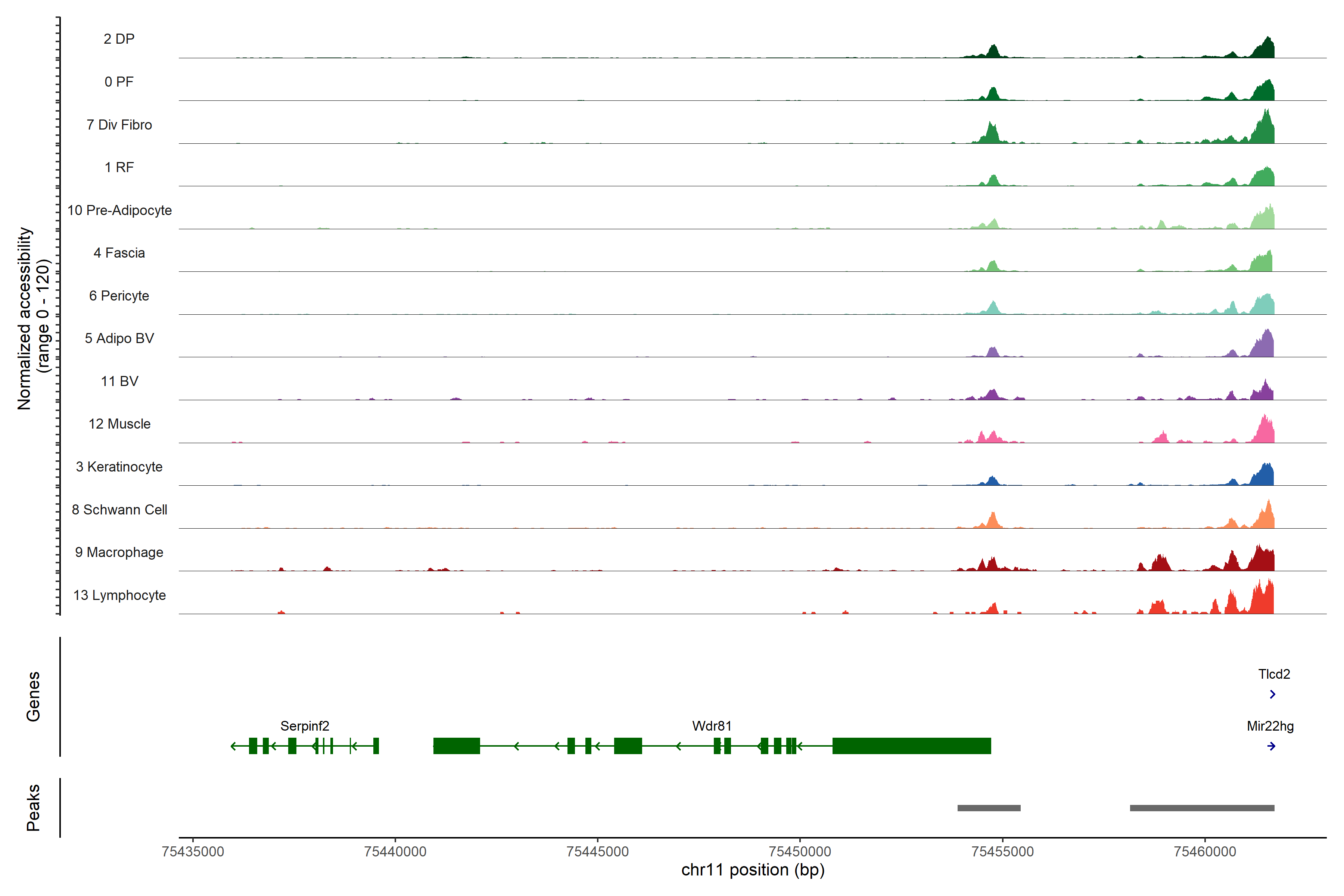The image size is (1344, 896).
Task: Click the chr11 position axis title
Action: (x=753, y=870)
